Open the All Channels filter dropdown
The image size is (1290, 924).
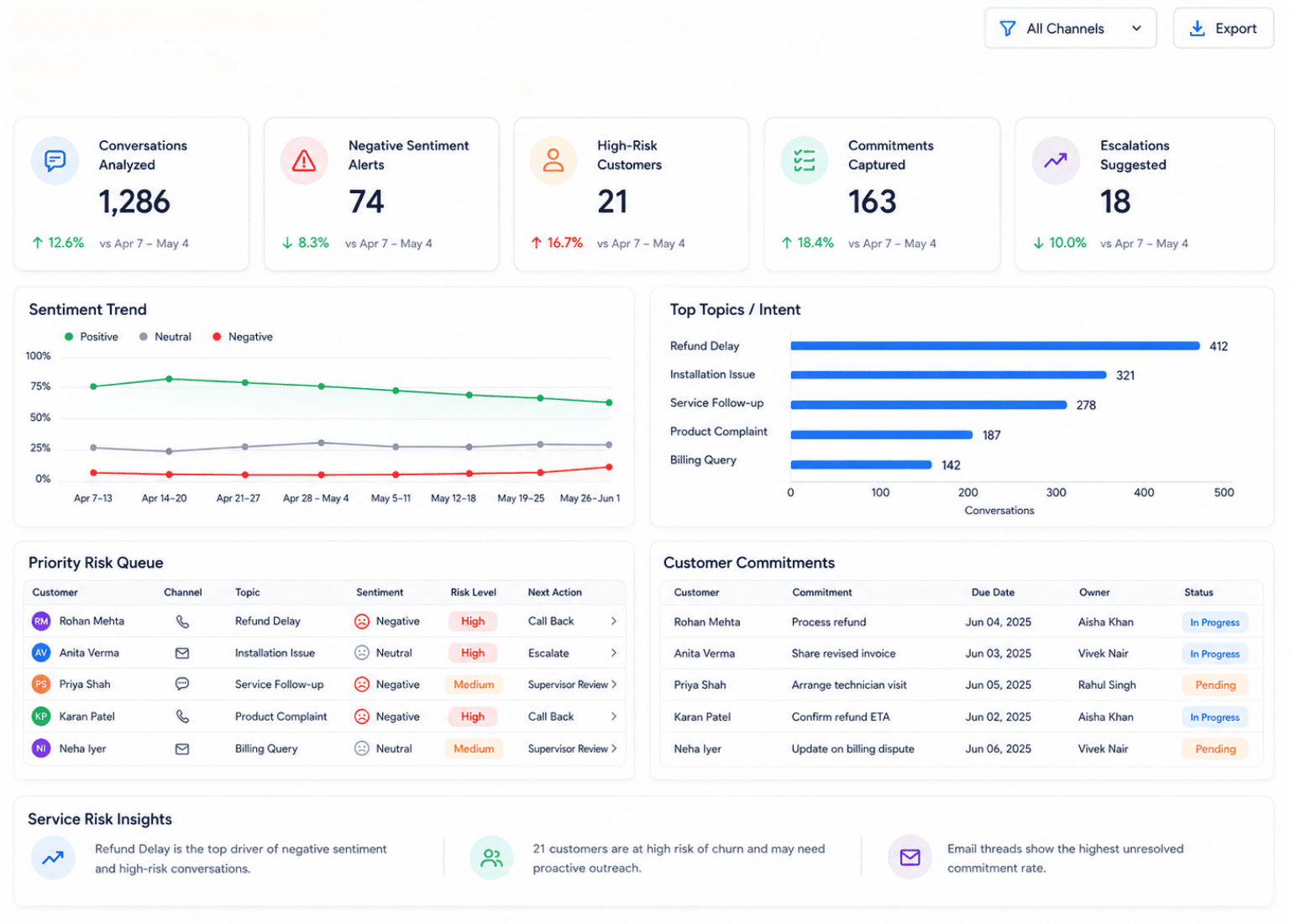pos(1070,29)
